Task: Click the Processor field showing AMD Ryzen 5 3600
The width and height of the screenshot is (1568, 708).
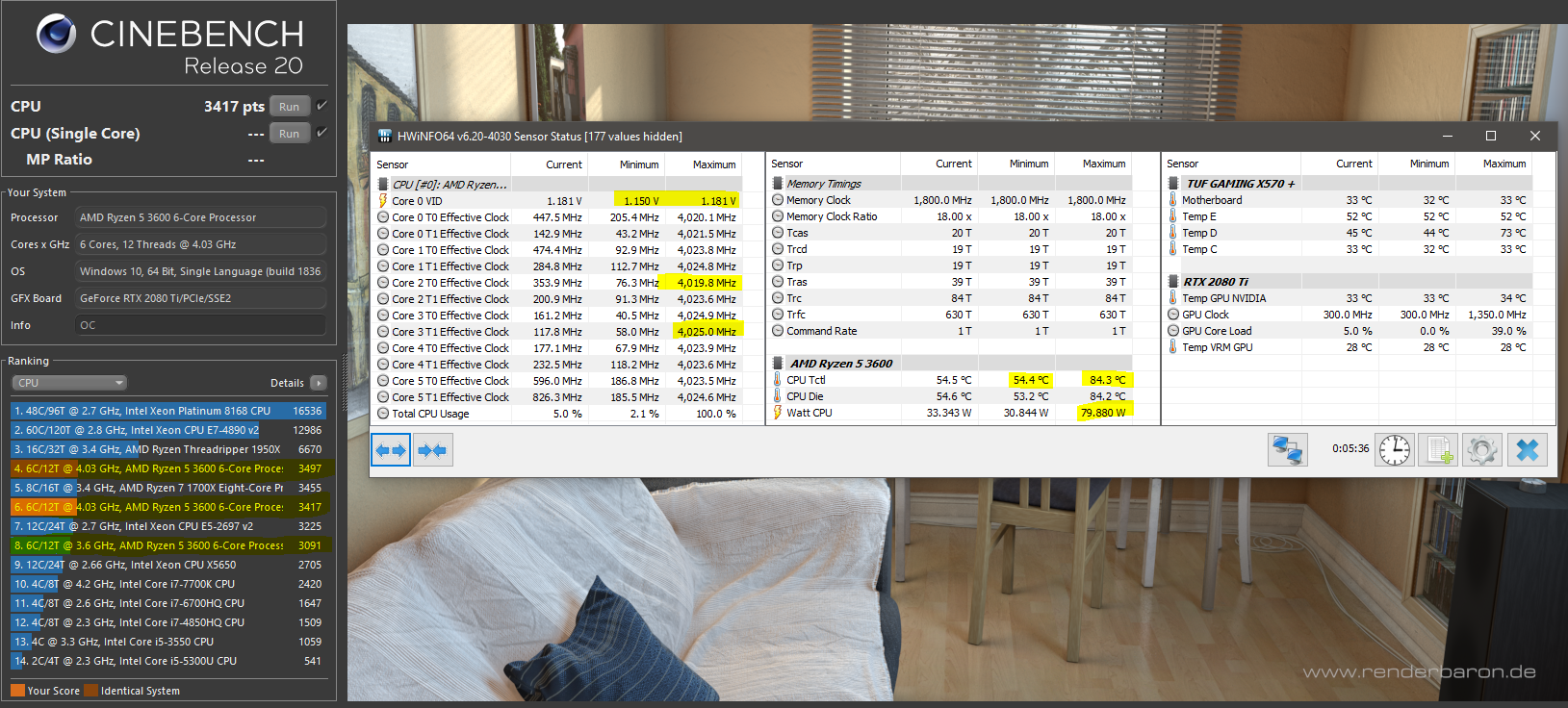Action: [200, 217]
